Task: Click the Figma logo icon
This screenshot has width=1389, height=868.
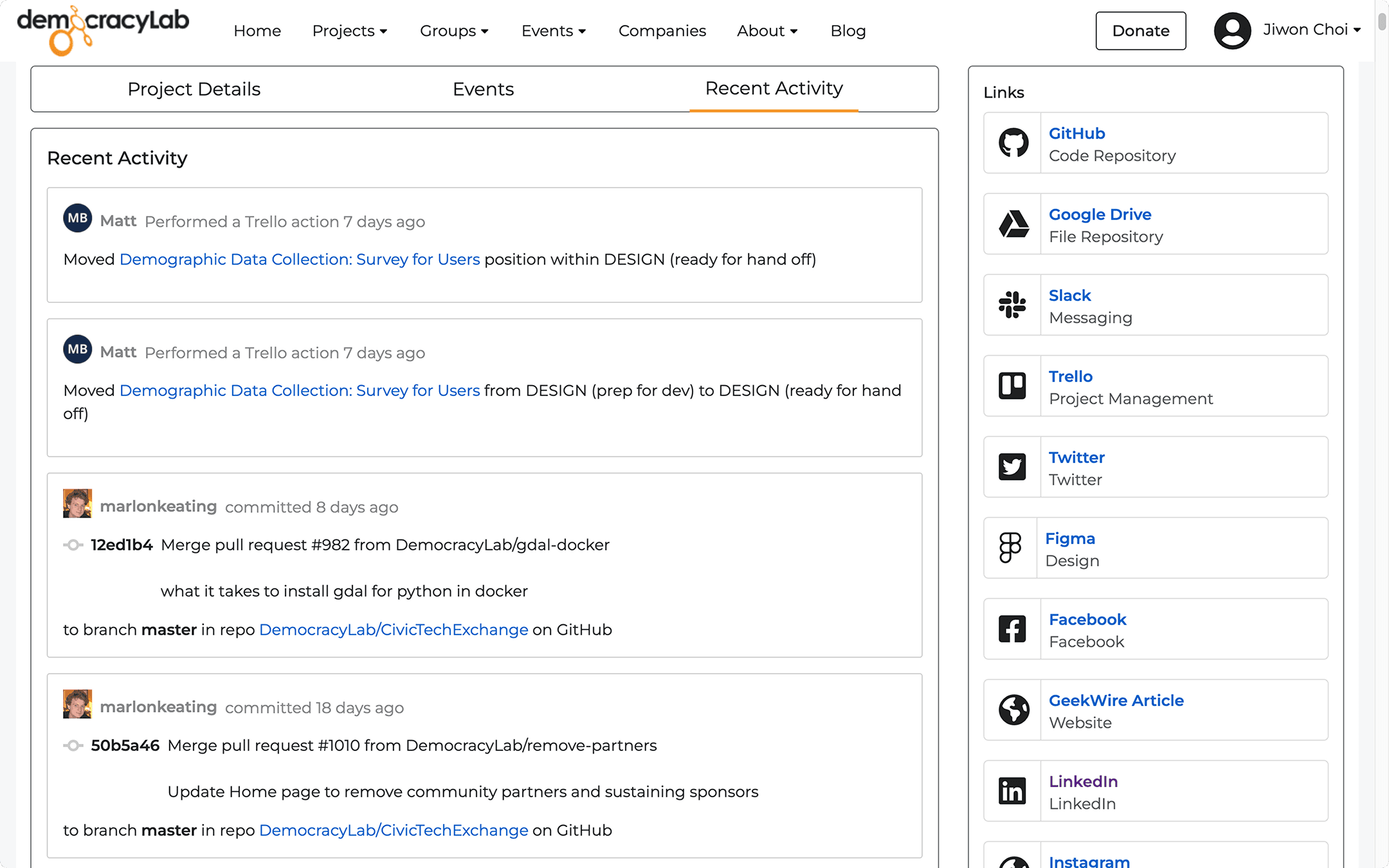Action: (x=1010, y=548)
